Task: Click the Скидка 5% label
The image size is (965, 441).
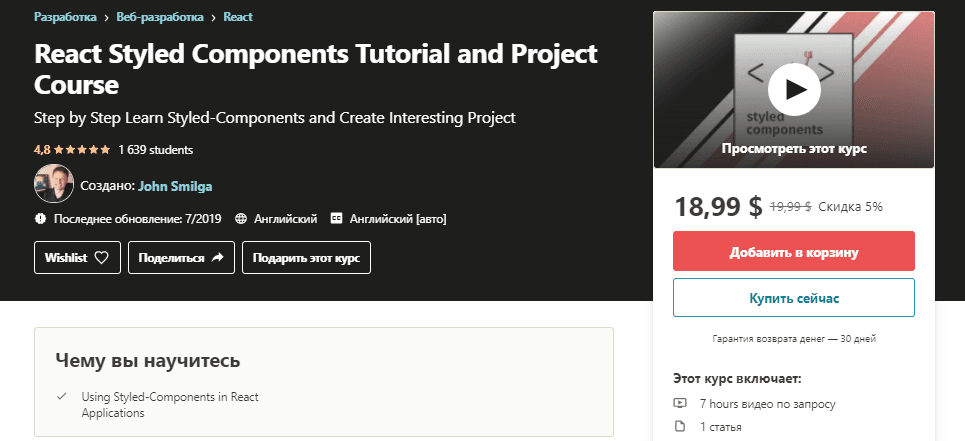Action: coord(851,207)
